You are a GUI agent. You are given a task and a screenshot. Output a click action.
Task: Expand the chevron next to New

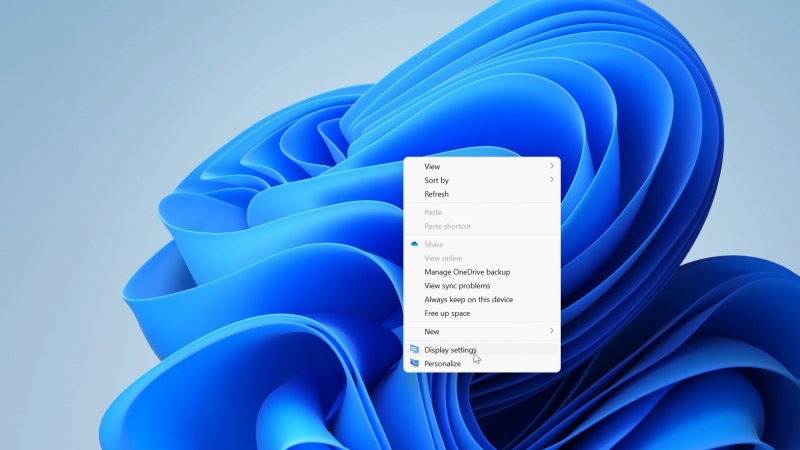click(552, 331)
